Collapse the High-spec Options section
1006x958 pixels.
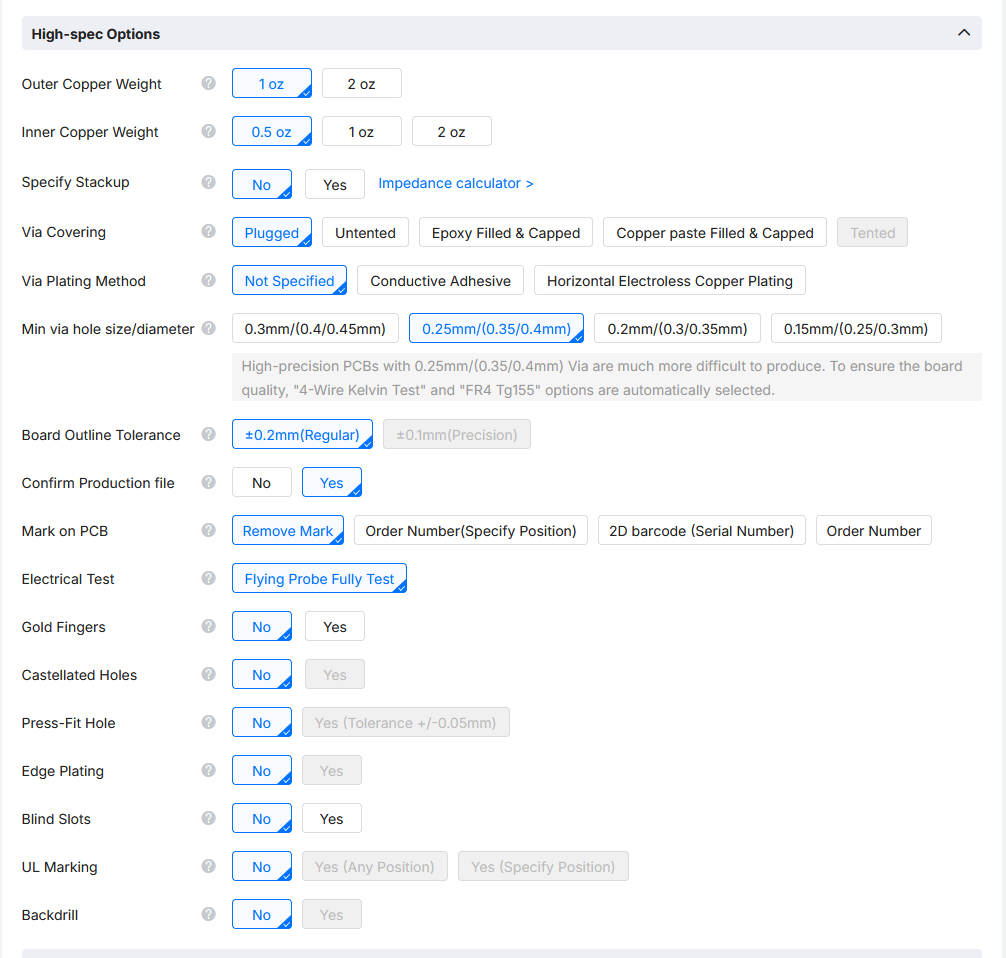(x=964, y=33)
